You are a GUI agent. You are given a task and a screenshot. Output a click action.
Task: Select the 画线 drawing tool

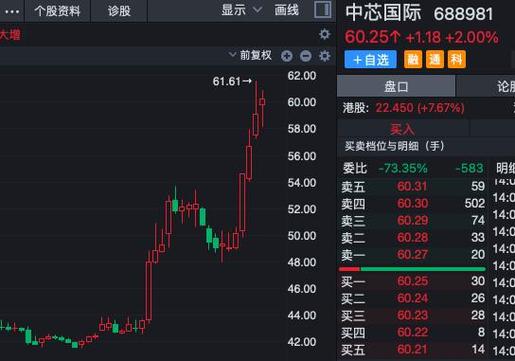point(286,10)
